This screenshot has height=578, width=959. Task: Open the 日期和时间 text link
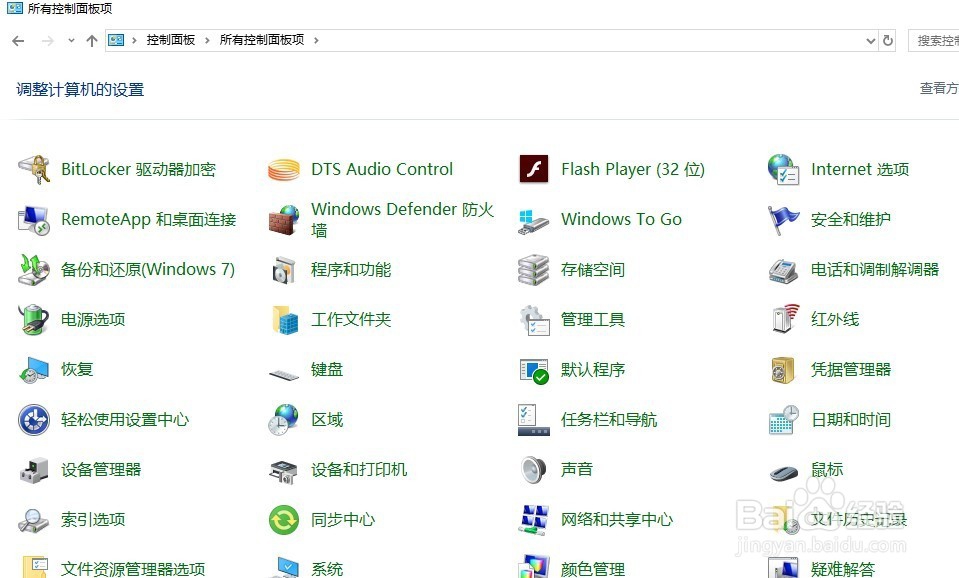(851, 420)
